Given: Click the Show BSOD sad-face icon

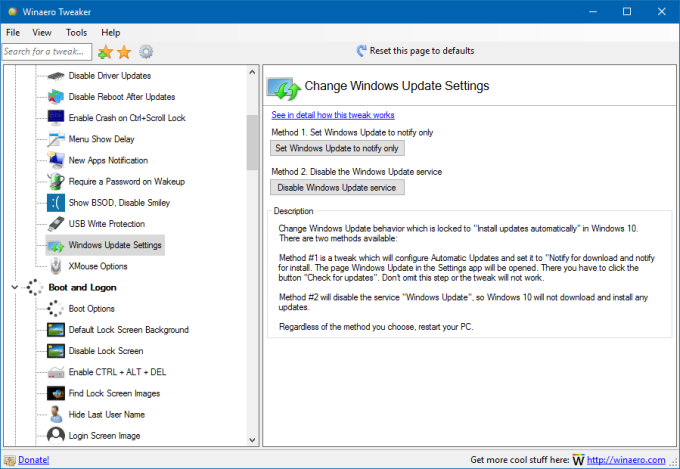Looking at the screenshot, I should (x=56, y=203).
